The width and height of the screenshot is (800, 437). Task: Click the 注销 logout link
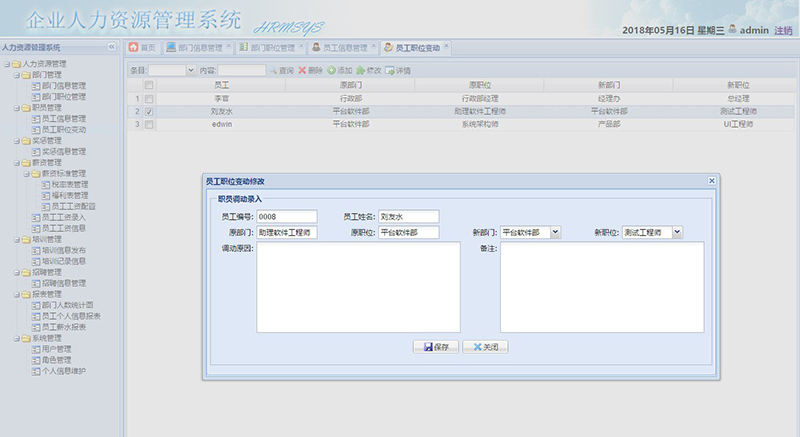[x=783, y=31]
